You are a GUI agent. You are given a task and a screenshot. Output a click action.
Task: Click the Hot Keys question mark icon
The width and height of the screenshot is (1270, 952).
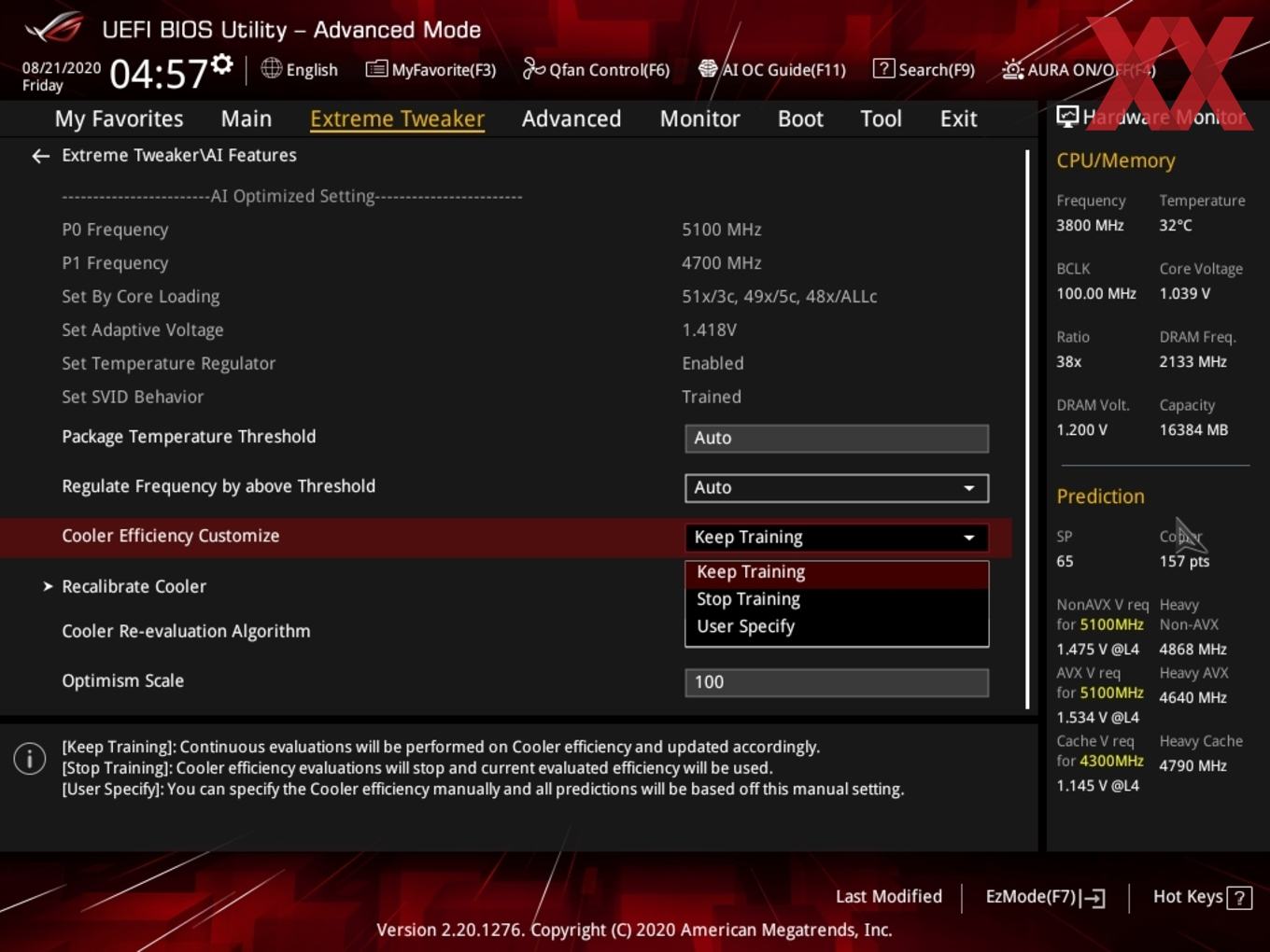1239,897
